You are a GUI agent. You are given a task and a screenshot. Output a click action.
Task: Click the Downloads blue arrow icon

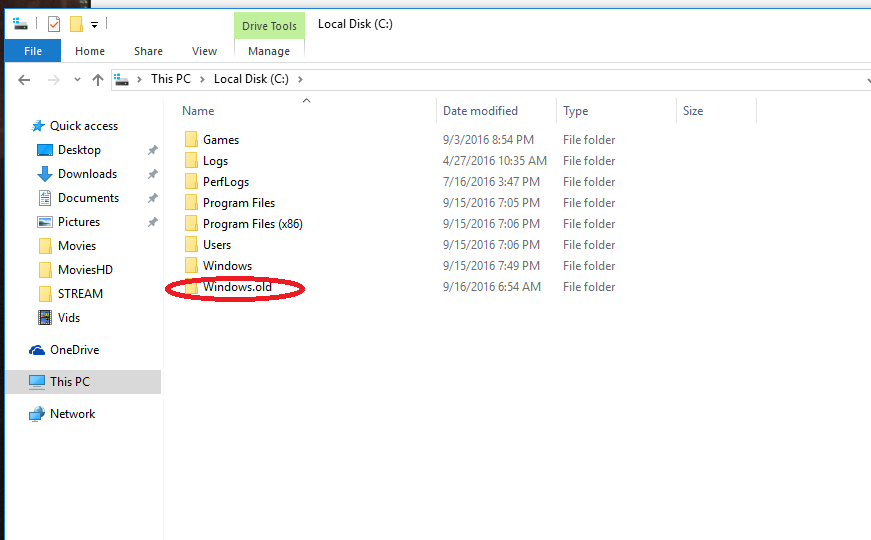[x=44, y=174]
